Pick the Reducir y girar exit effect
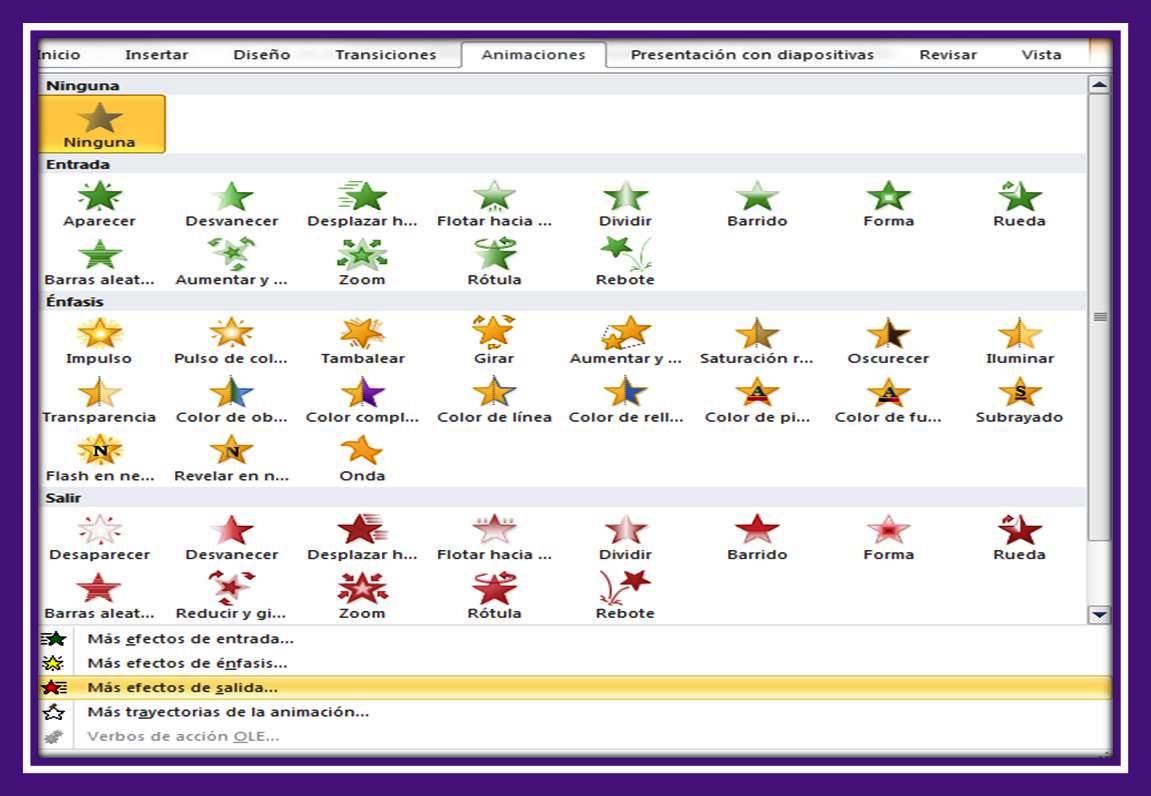Image resolution: width=1151 pixels, height=796 pixels. click(232, 596)
